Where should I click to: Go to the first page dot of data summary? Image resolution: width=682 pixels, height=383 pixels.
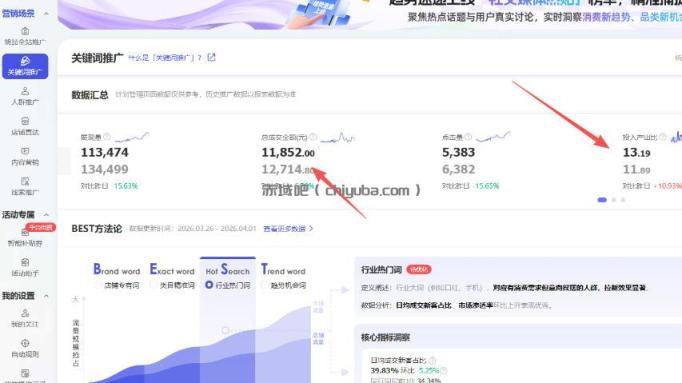click(602, 200)
